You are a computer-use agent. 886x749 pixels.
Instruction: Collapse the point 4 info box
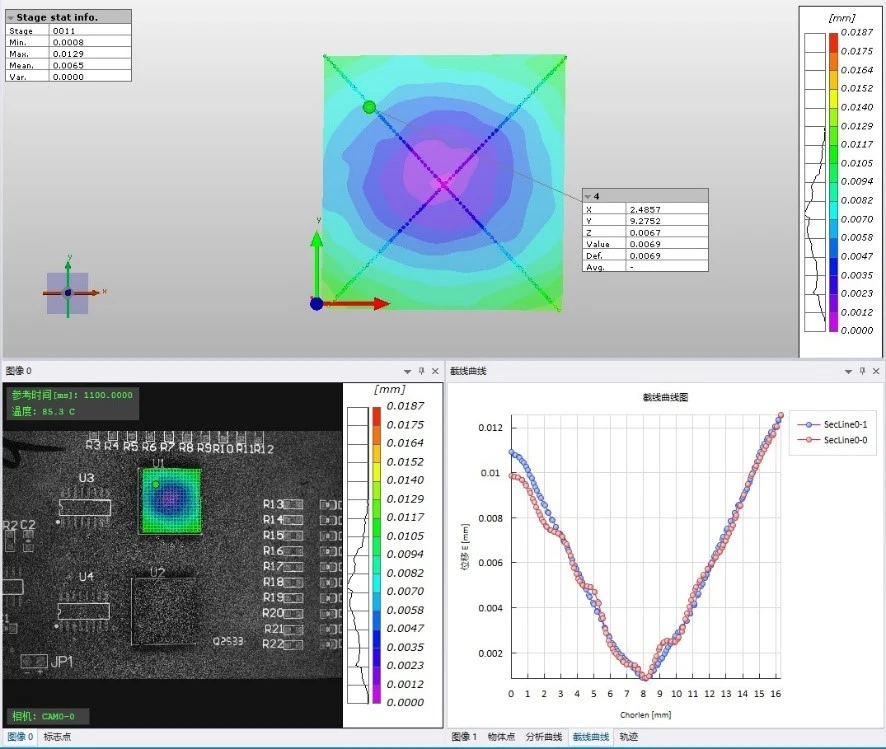tap(588, 197)
